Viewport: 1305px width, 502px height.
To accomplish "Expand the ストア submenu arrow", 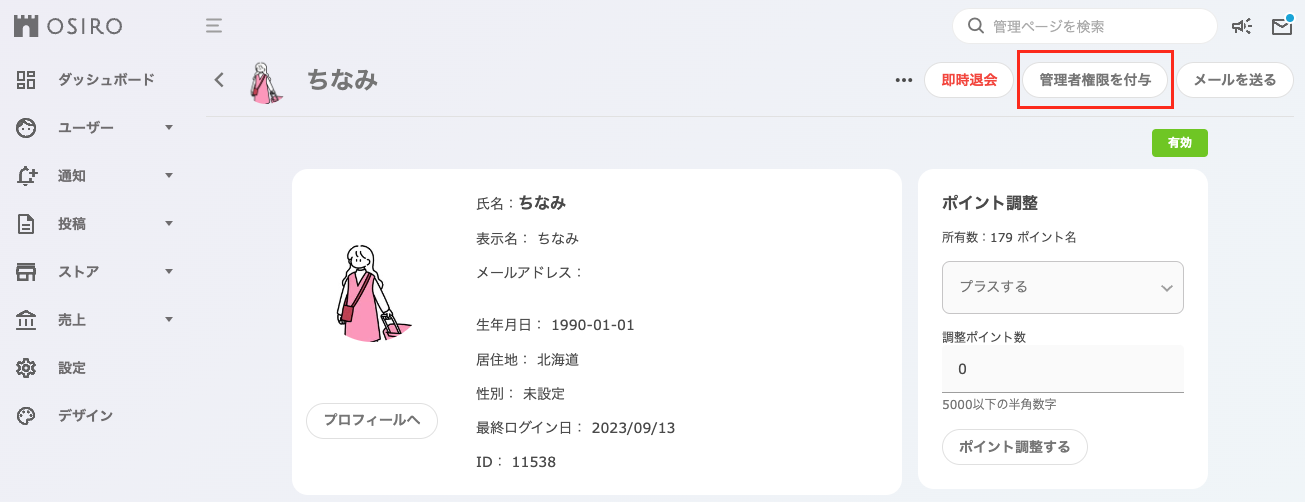I will click(x=169, y=272).
